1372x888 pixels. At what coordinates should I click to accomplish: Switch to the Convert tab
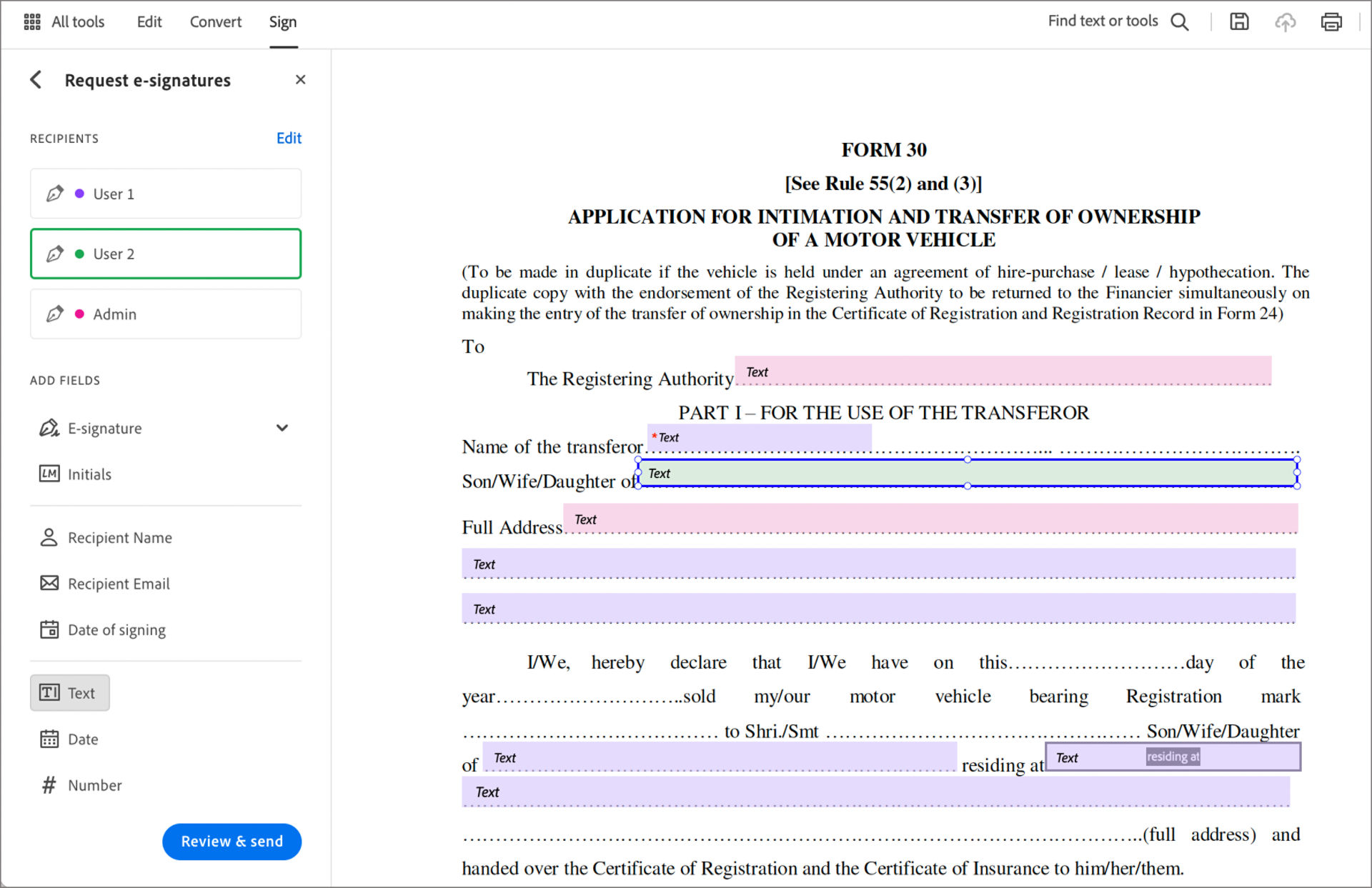[215, 21]
